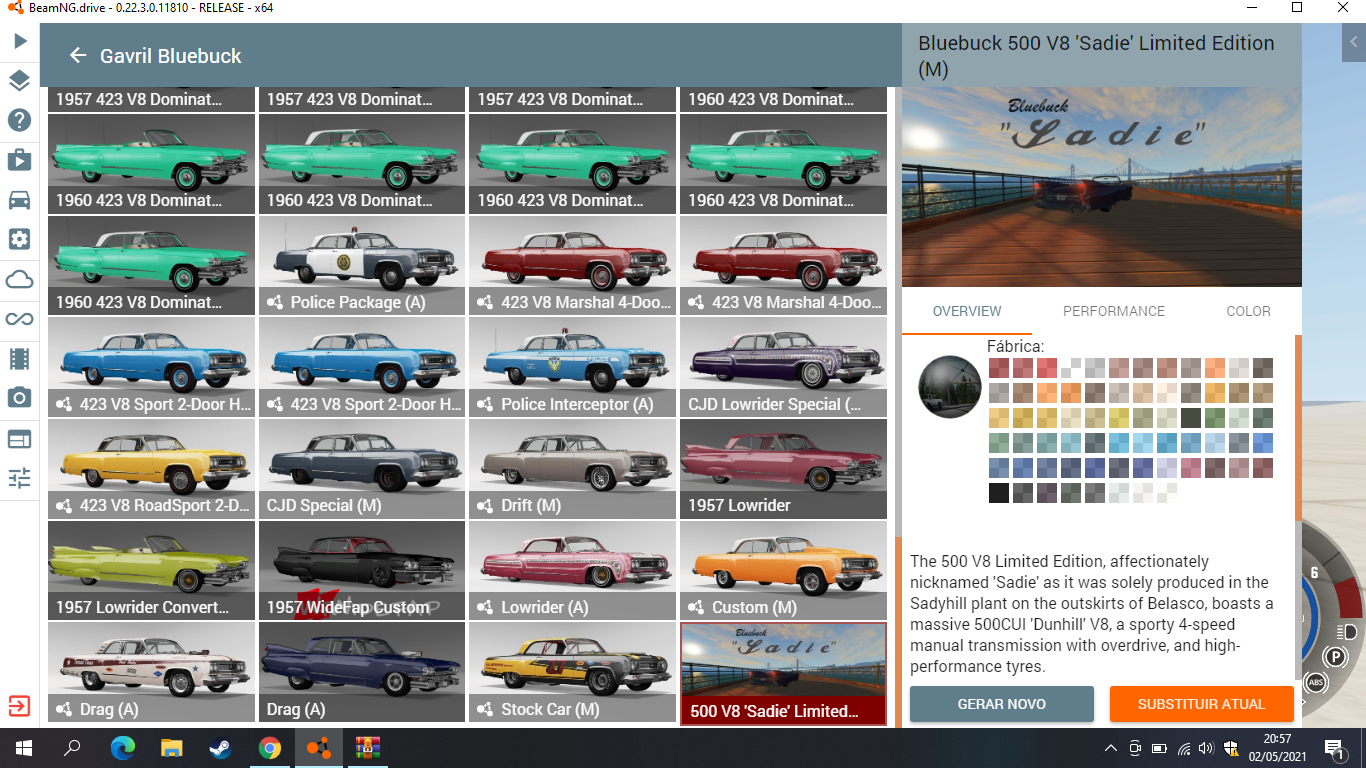Click the infinity loop icon in sidebar
Screen dimensions: 1366x768
click(20, 319)
